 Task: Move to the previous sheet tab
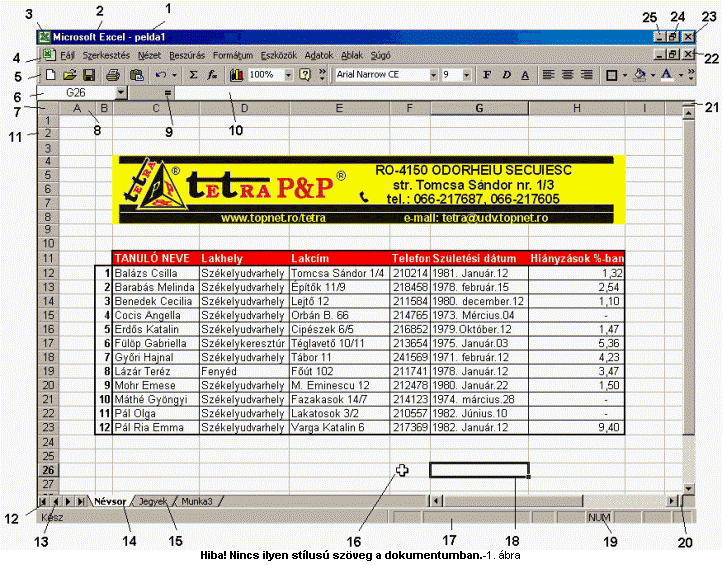pyautogui.click(x=55, y=501)
